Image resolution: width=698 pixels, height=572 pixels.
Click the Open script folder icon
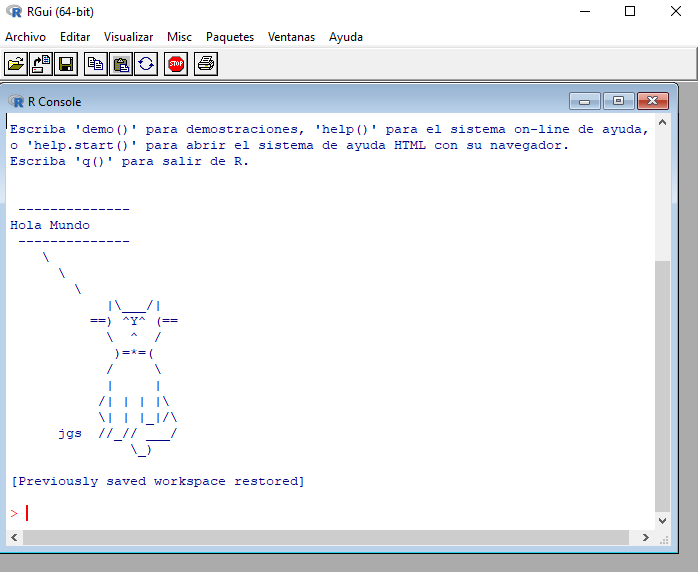16,65
